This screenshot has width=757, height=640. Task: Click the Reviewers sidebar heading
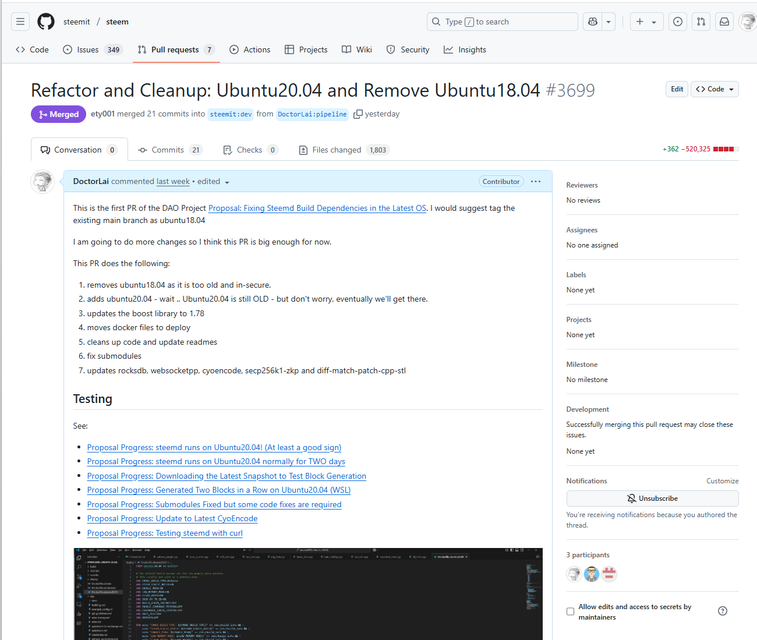point(582,185)
